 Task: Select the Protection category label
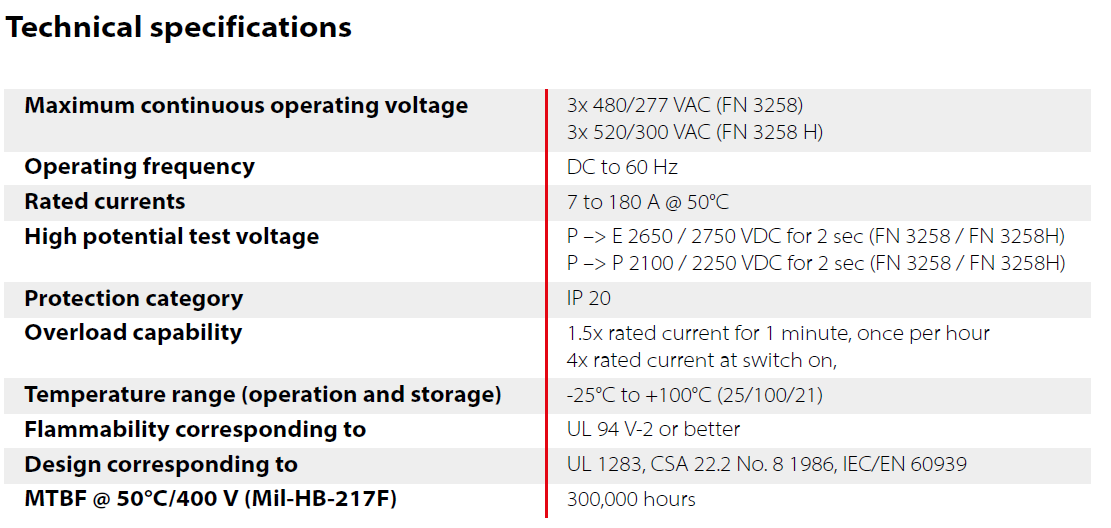133,298
